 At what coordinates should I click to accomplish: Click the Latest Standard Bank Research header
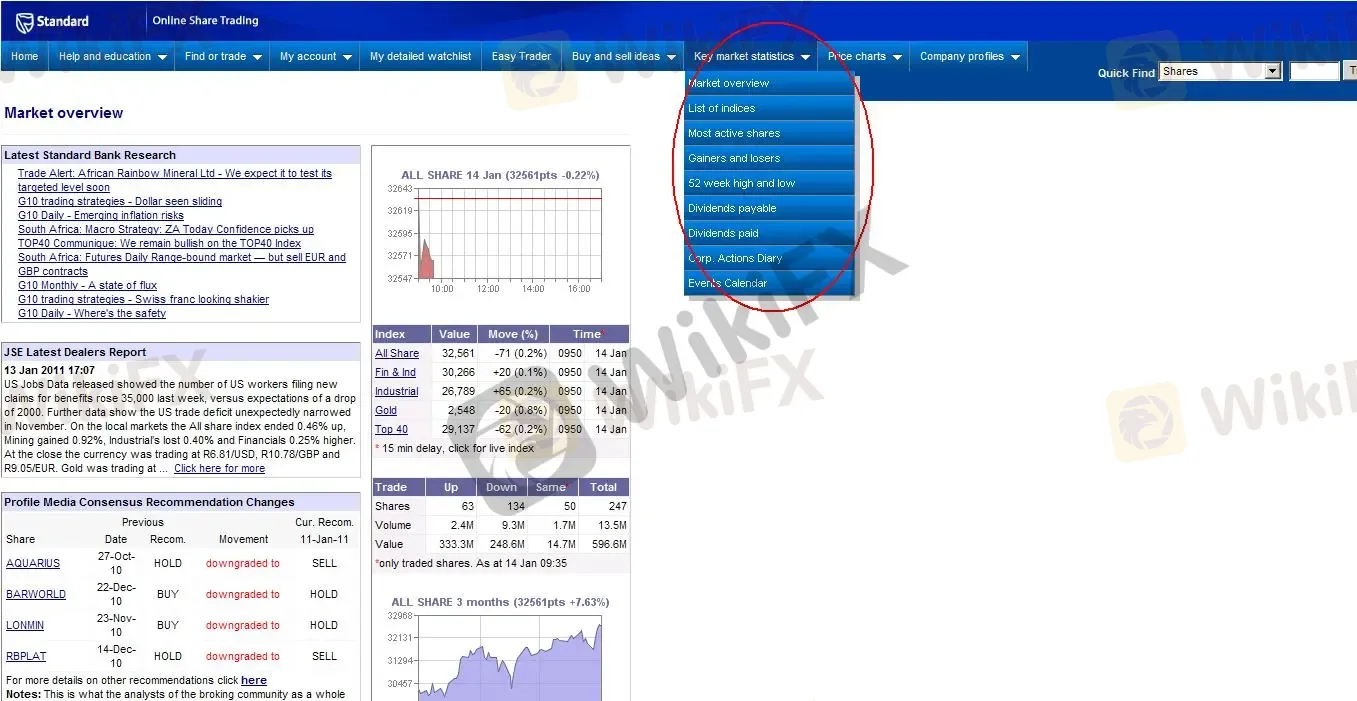click(181, 155)
